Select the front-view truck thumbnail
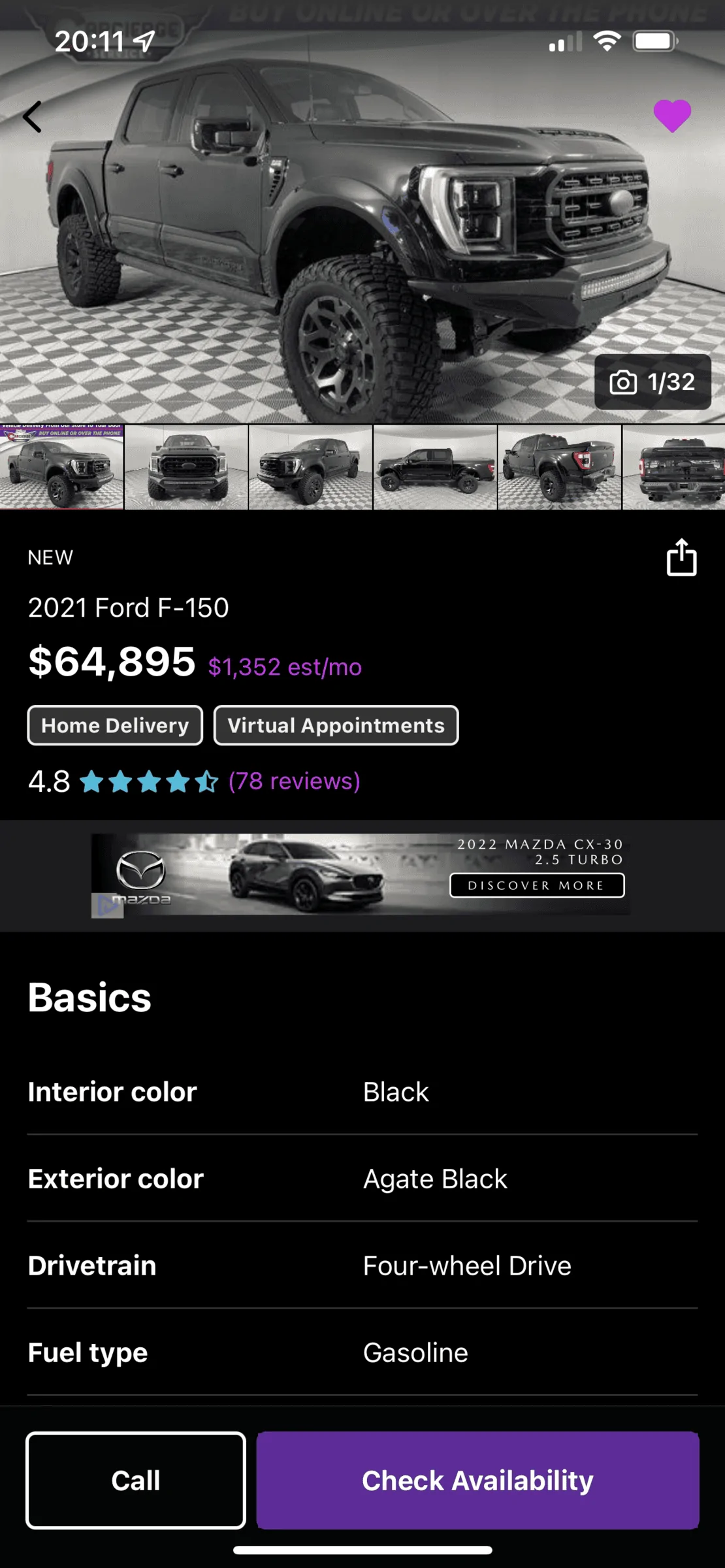The image size is (725, 1568). [x=186, y=466]
